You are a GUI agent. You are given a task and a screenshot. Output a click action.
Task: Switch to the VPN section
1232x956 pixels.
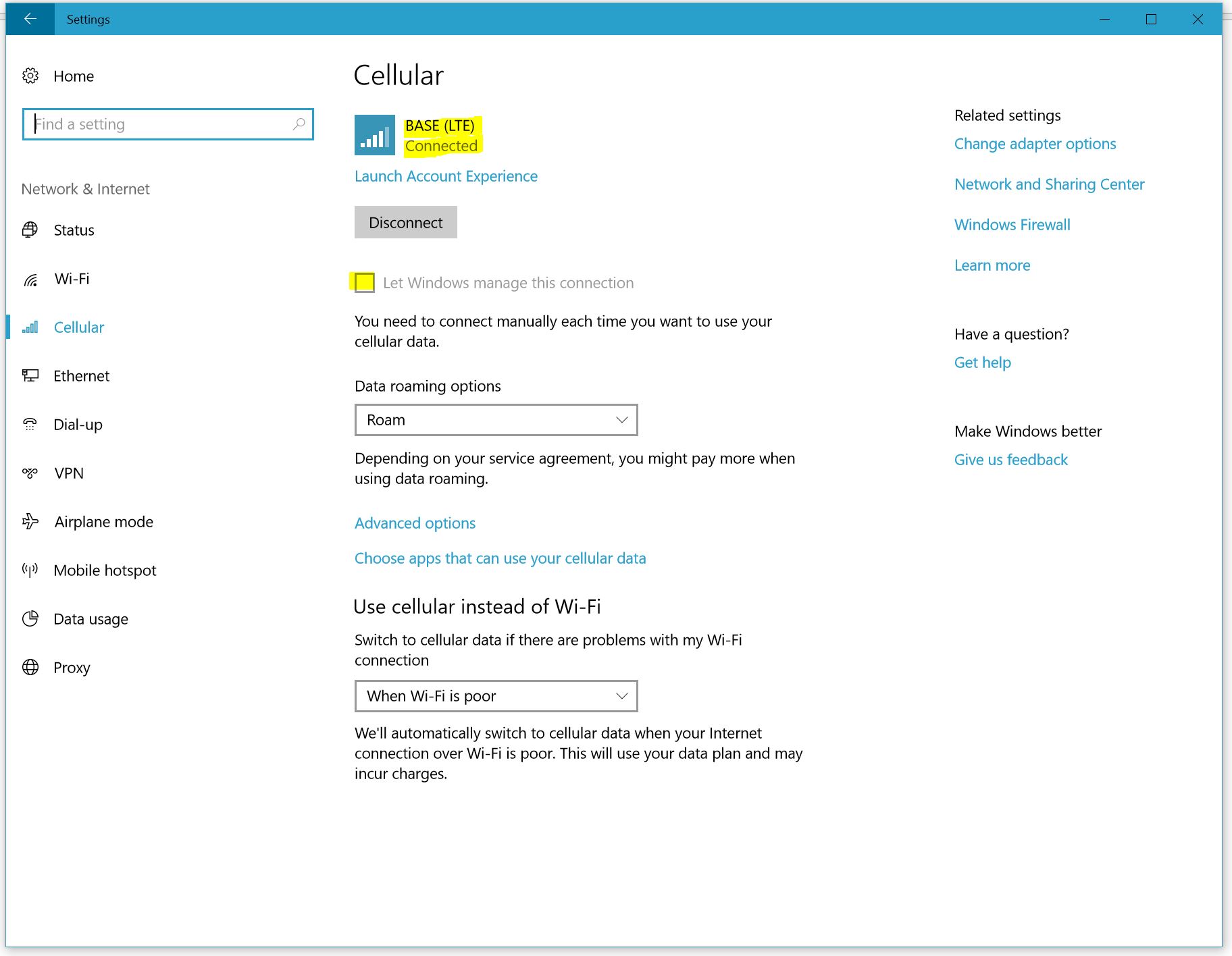point(69,473)
